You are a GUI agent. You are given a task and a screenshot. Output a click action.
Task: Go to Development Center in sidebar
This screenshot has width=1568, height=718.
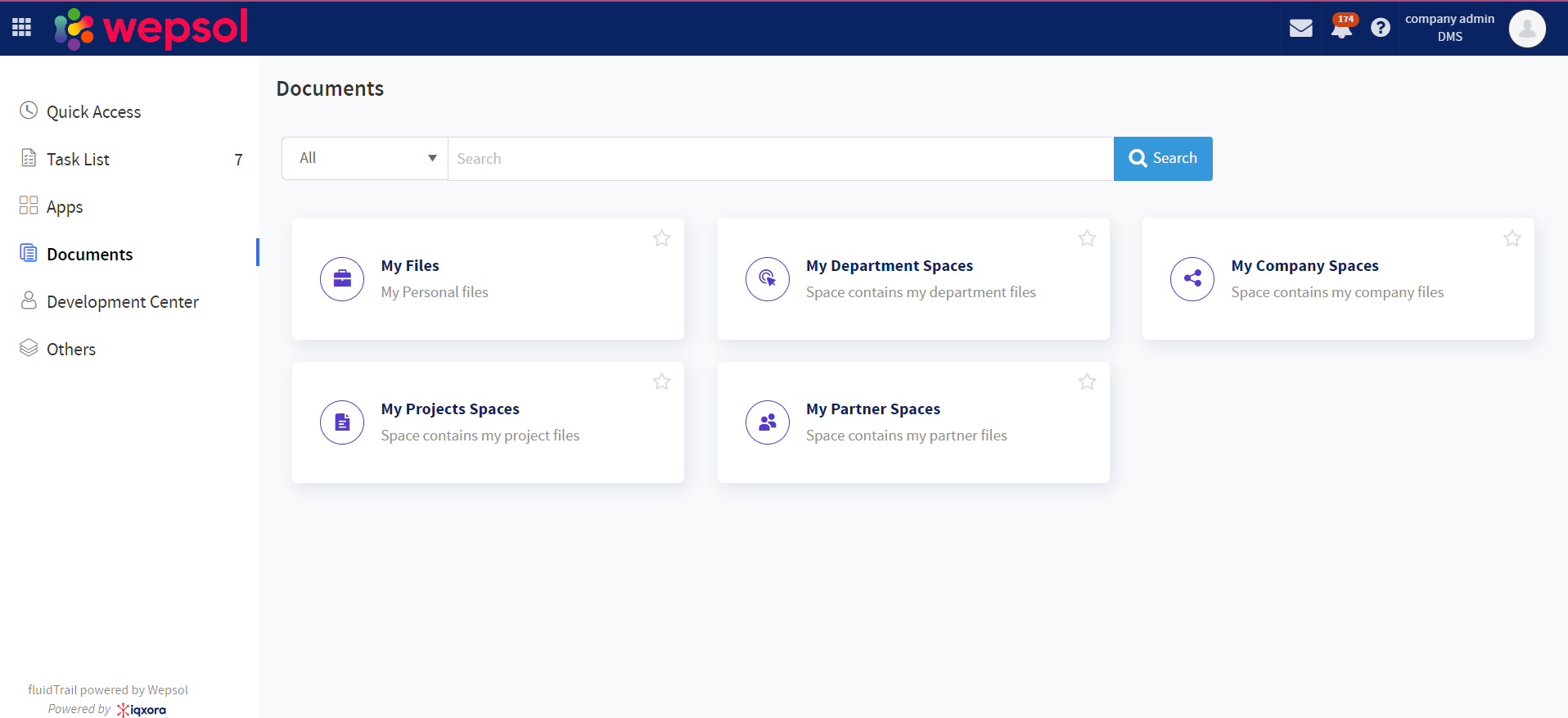tap(123, 302)
